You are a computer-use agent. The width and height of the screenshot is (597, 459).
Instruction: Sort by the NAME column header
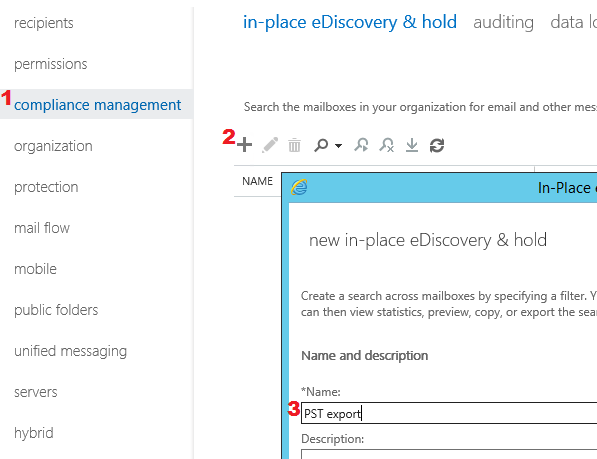pos(258,181)
